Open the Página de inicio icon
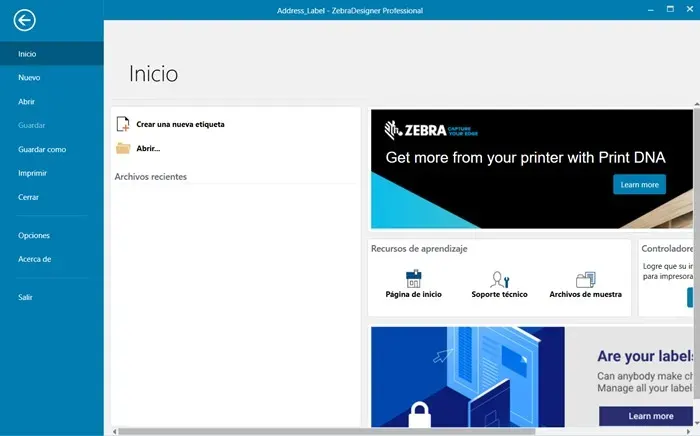This screenshot has height=436, width=700. 413,279
